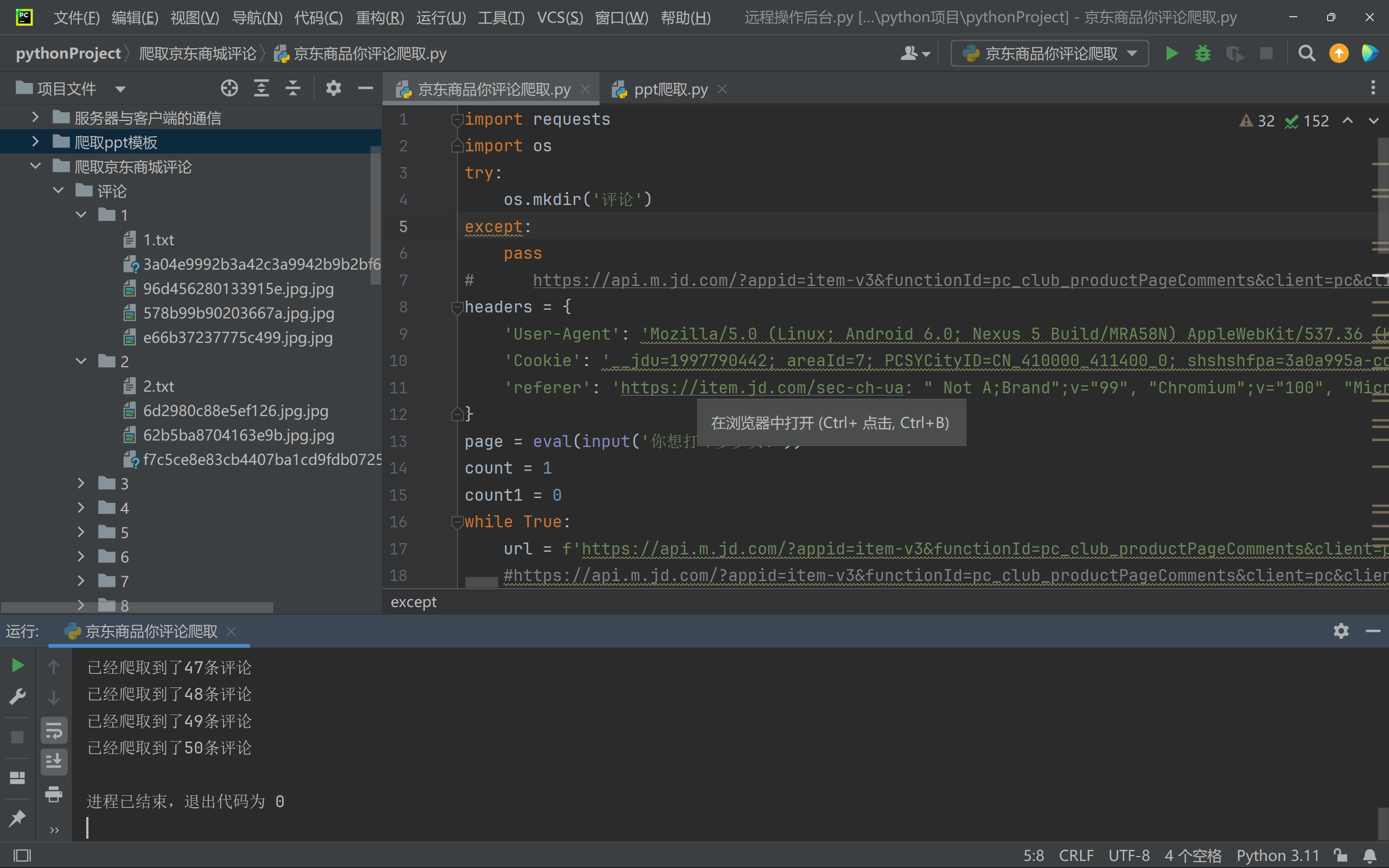Viewport: 1389px width, 868px height.
Task: Open Python 3.11 interpreter selector
Action: click(1278, 856)
